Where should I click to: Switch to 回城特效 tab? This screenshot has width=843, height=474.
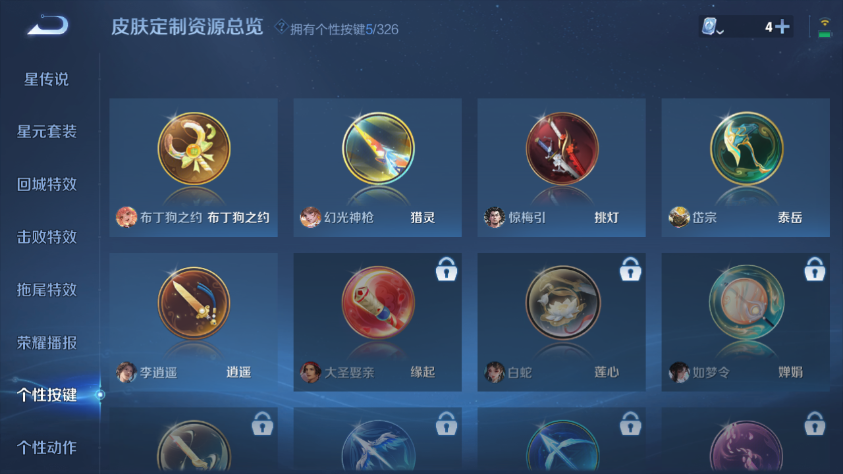[47, 184]
